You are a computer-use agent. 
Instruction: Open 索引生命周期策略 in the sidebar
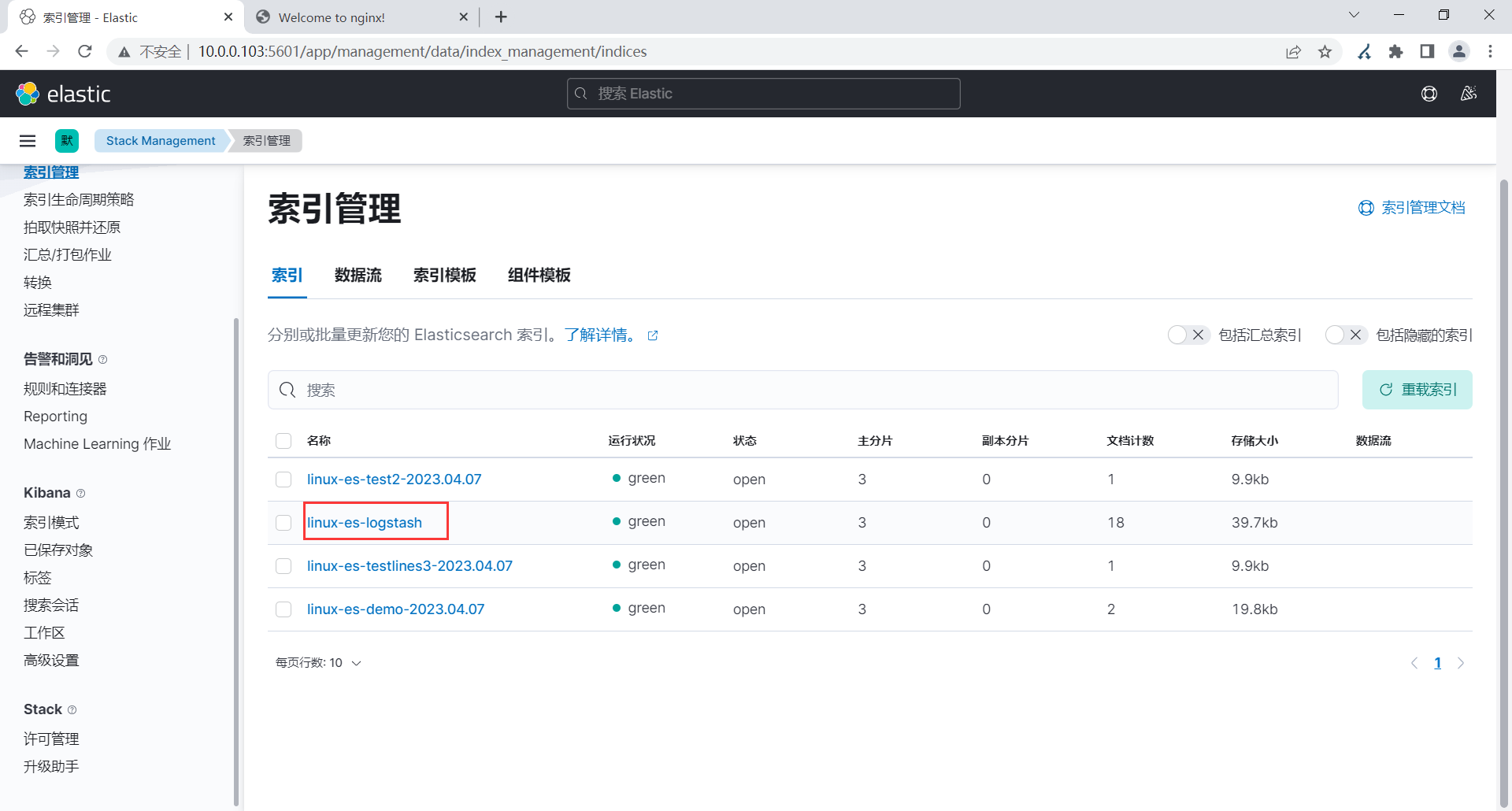(79, 200)
